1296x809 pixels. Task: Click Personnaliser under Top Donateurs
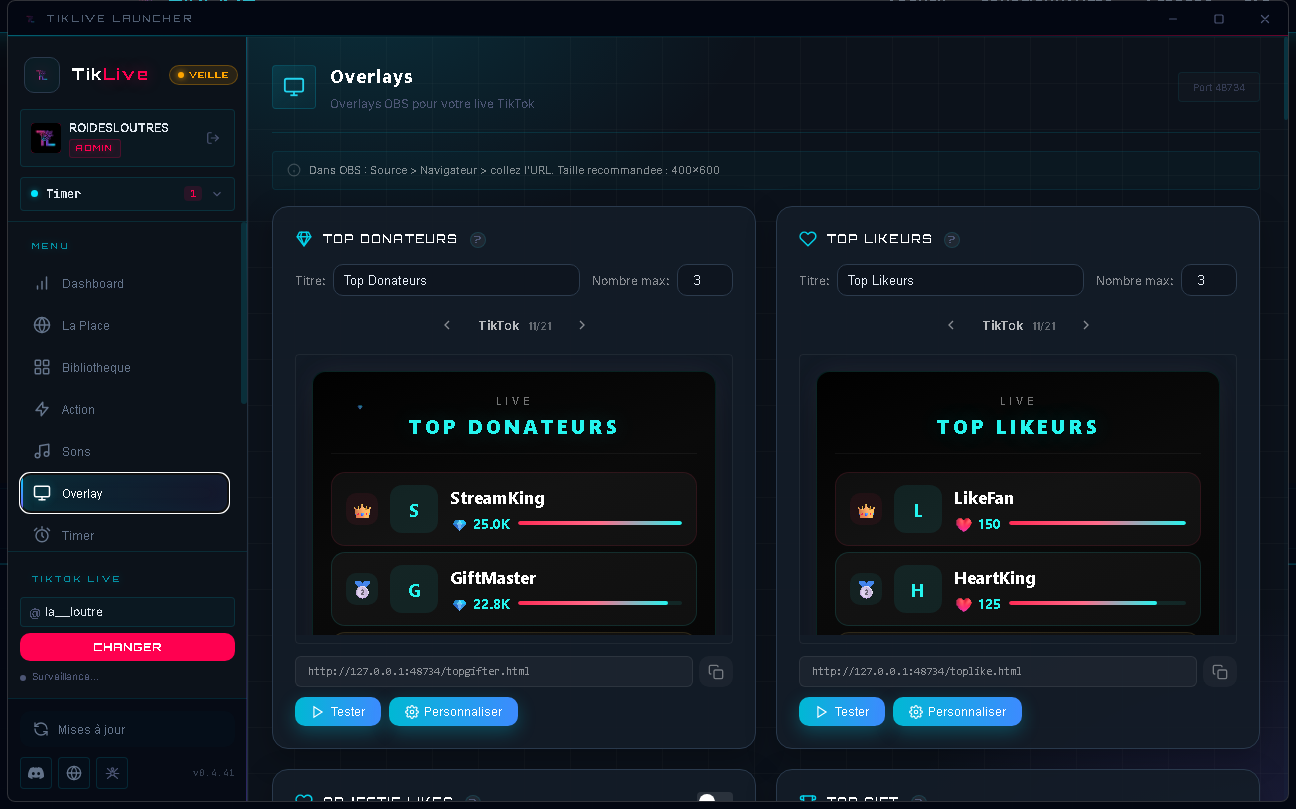pyautogui.click(x=453, y=712)
